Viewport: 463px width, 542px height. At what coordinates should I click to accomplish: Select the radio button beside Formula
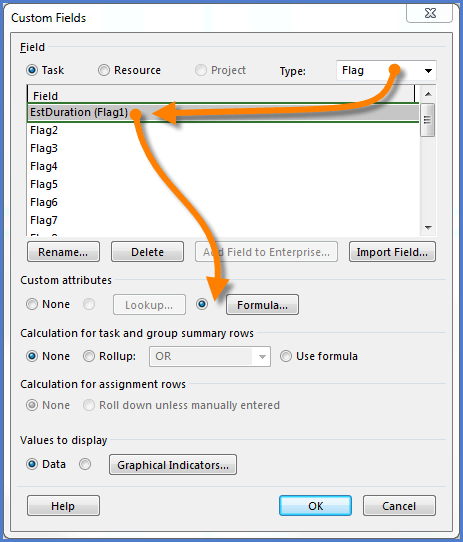click(202, 304)
